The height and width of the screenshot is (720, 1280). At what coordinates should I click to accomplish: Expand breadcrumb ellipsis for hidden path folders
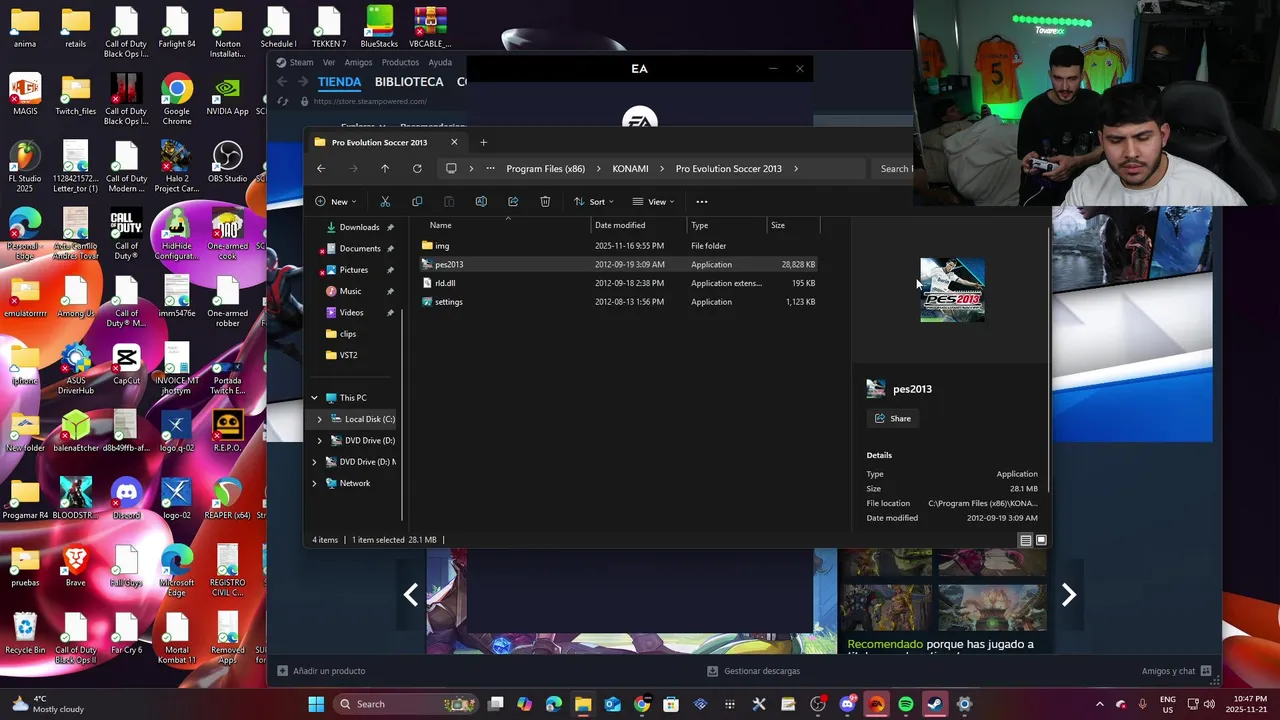[x=490, y=168]
